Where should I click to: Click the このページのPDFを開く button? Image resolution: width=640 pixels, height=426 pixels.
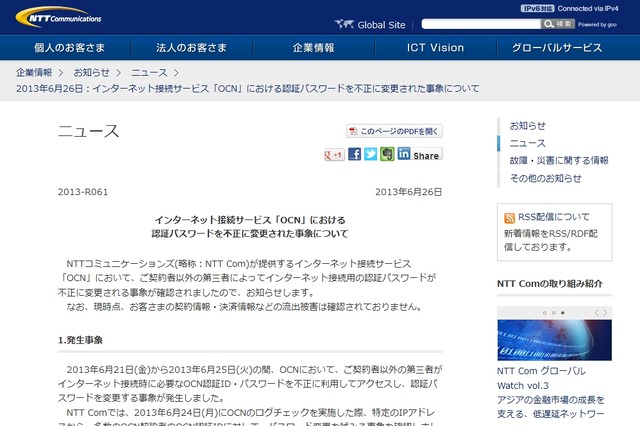(x=394, y=131)
